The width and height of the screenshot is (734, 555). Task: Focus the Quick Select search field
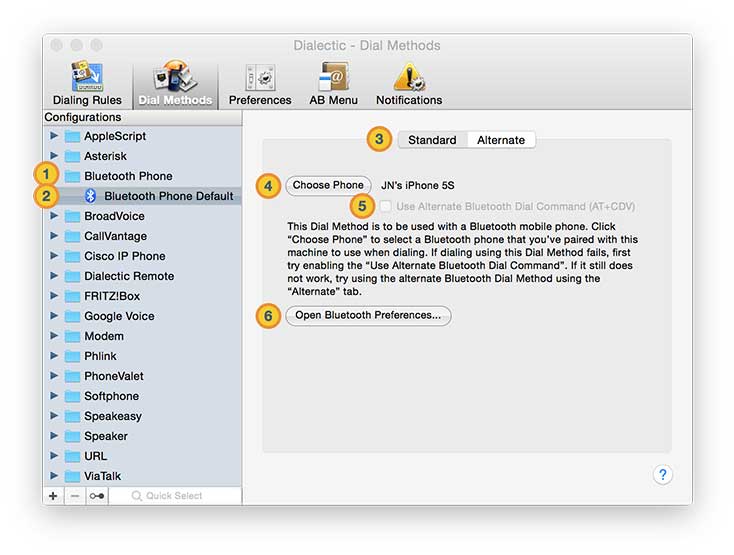(x=175, y=496)
